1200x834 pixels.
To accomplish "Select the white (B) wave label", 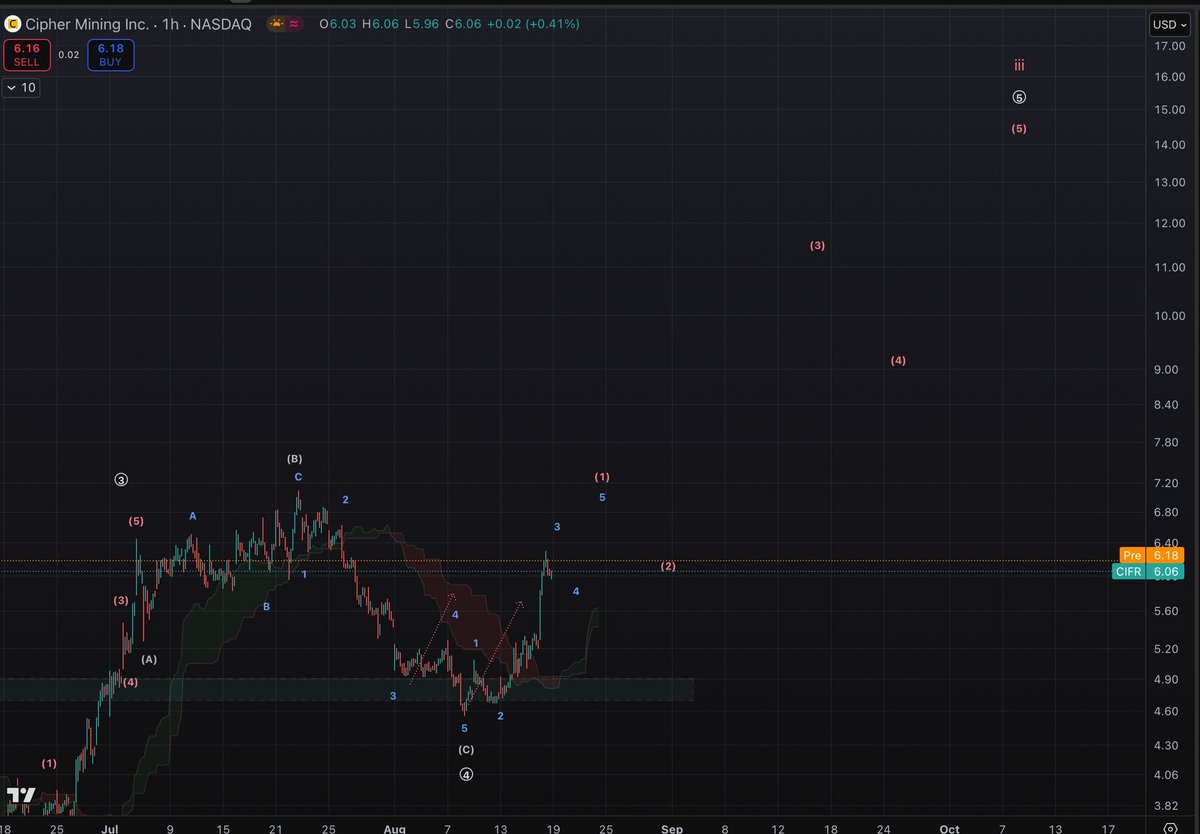I will (295, 459).
